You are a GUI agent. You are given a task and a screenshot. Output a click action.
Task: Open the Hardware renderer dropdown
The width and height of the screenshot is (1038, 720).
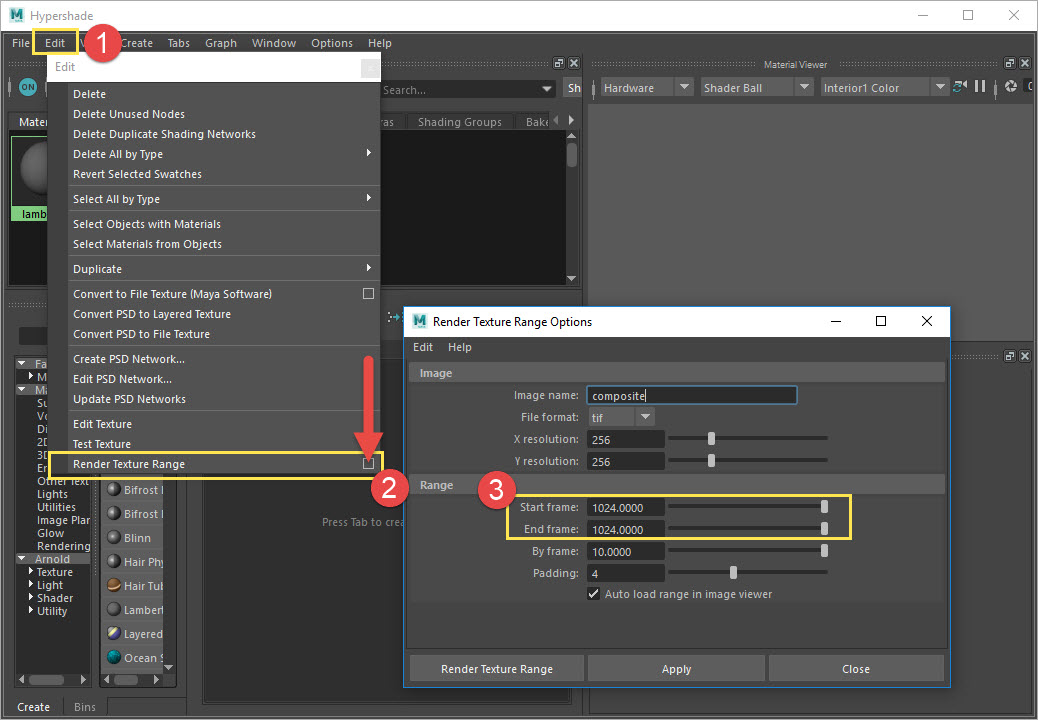[x=684, y=87]
